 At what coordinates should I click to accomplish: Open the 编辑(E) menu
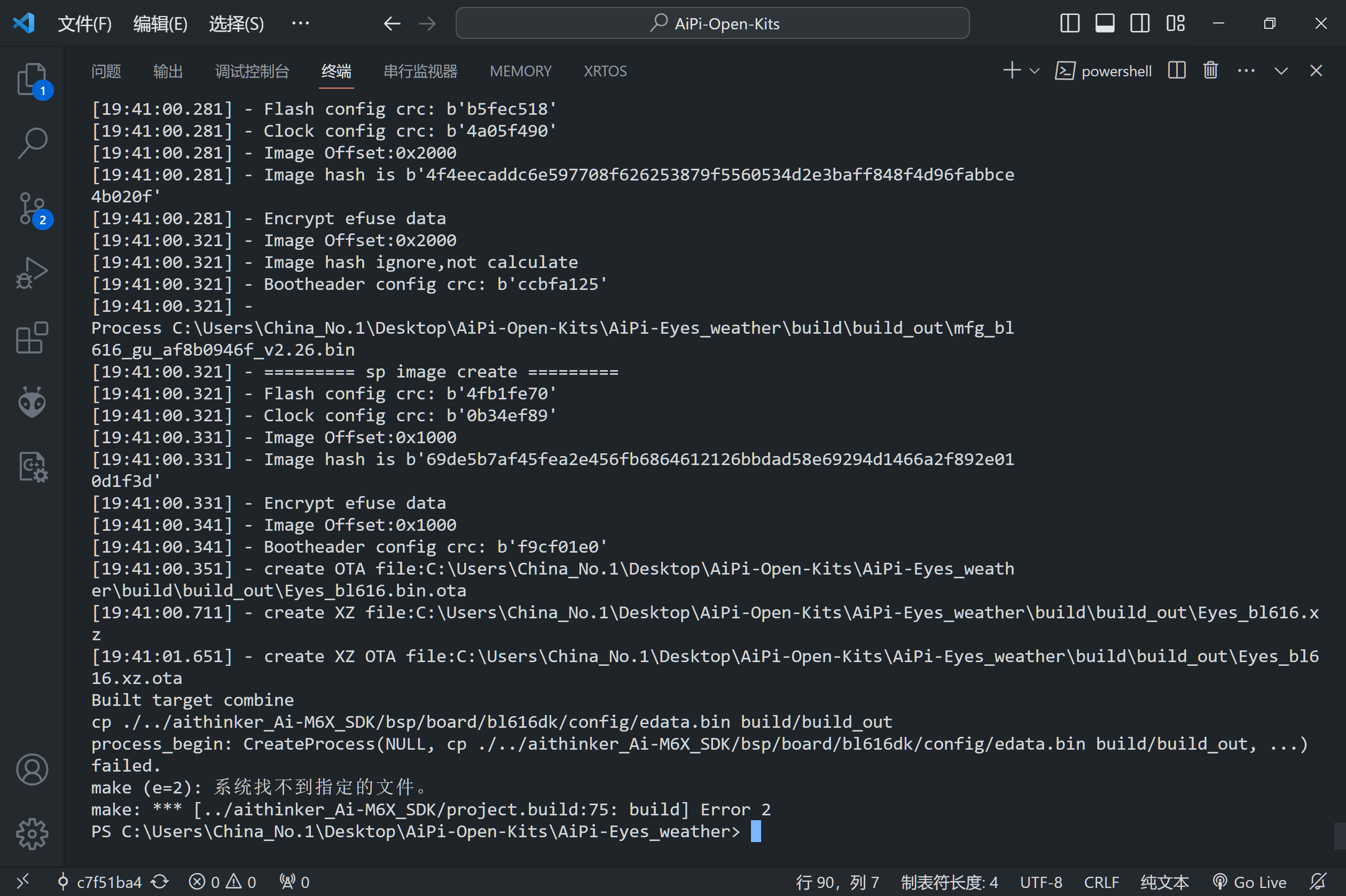tap(160, 23)
